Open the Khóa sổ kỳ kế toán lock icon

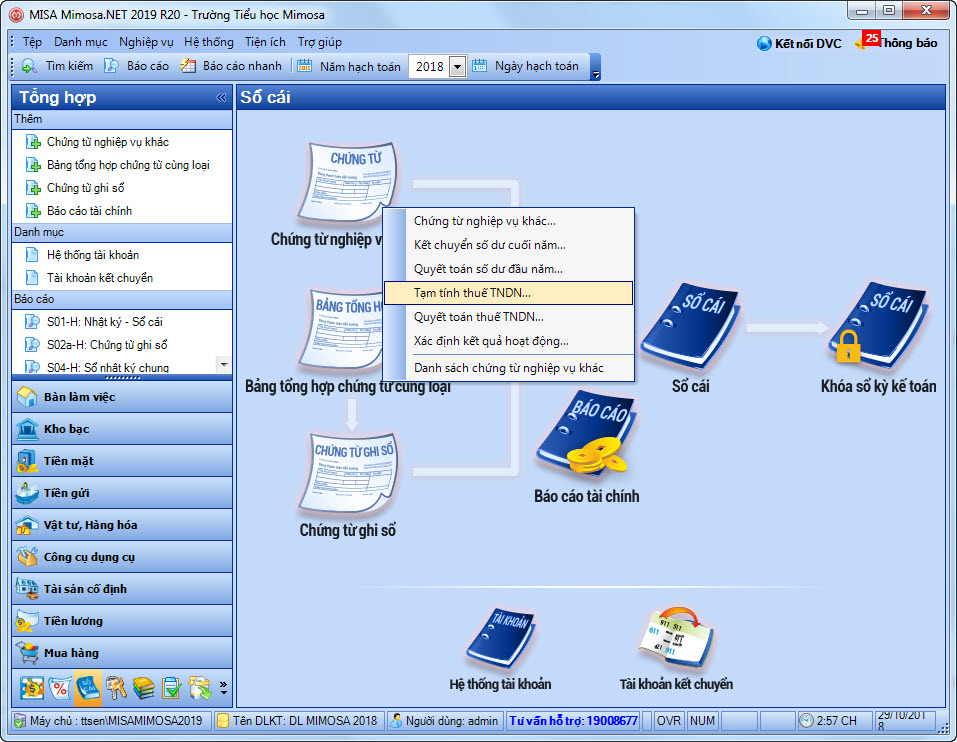[x=878, y=327]
